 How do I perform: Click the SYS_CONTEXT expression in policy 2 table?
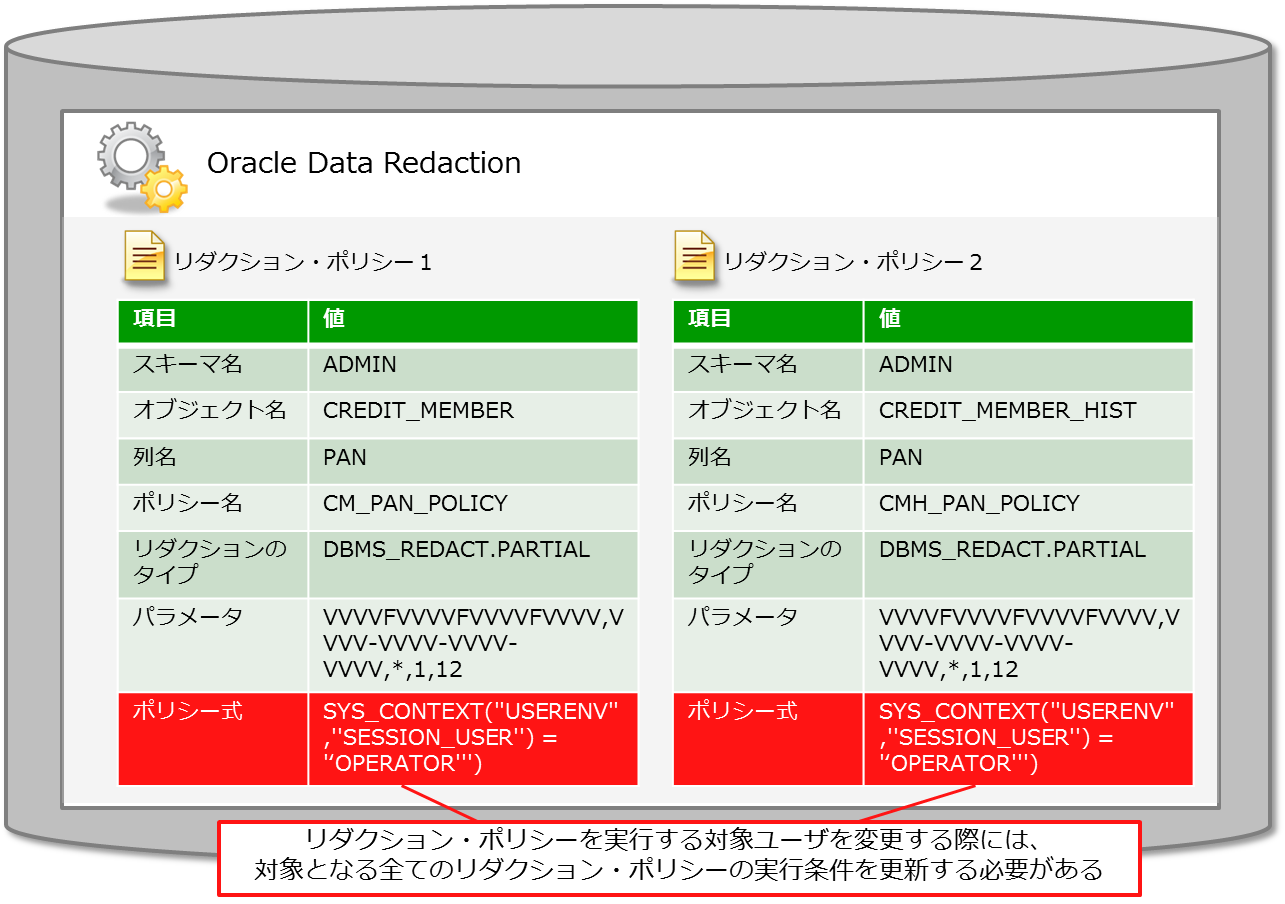tap(1029, 739)
